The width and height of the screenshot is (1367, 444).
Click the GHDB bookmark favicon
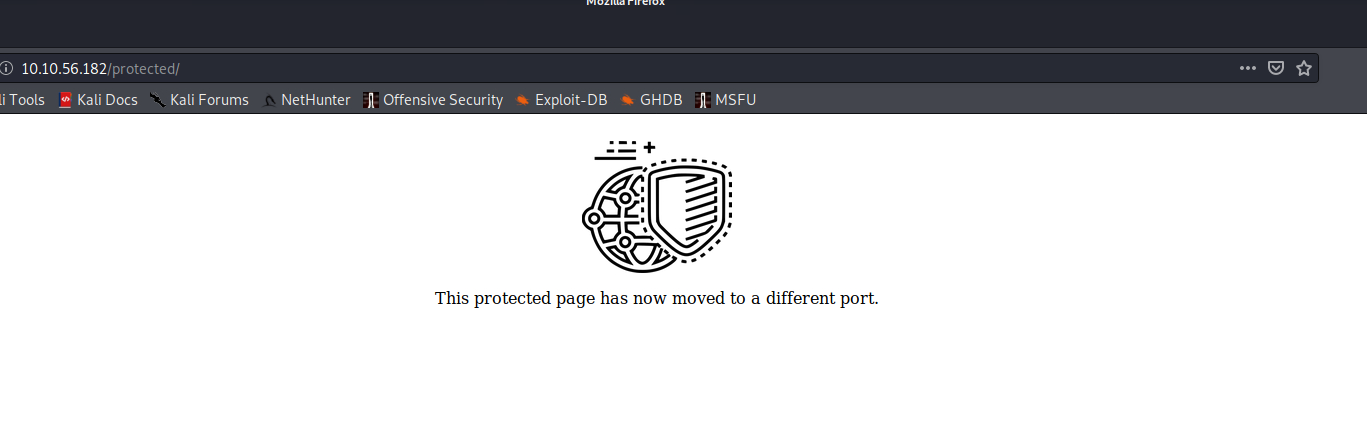(628, 100)
